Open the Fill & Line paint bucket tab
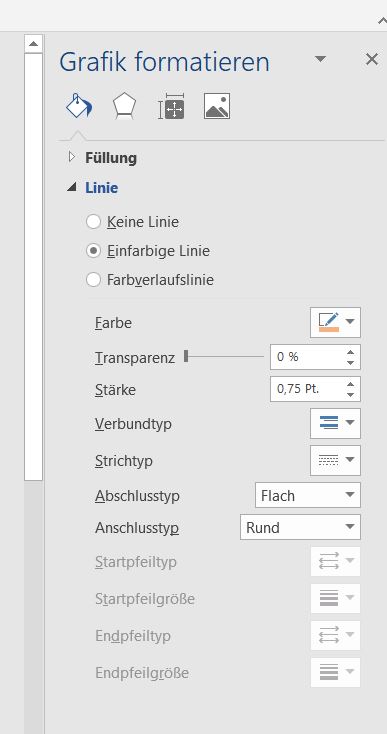The image size is (387, 734). (79, 106)
